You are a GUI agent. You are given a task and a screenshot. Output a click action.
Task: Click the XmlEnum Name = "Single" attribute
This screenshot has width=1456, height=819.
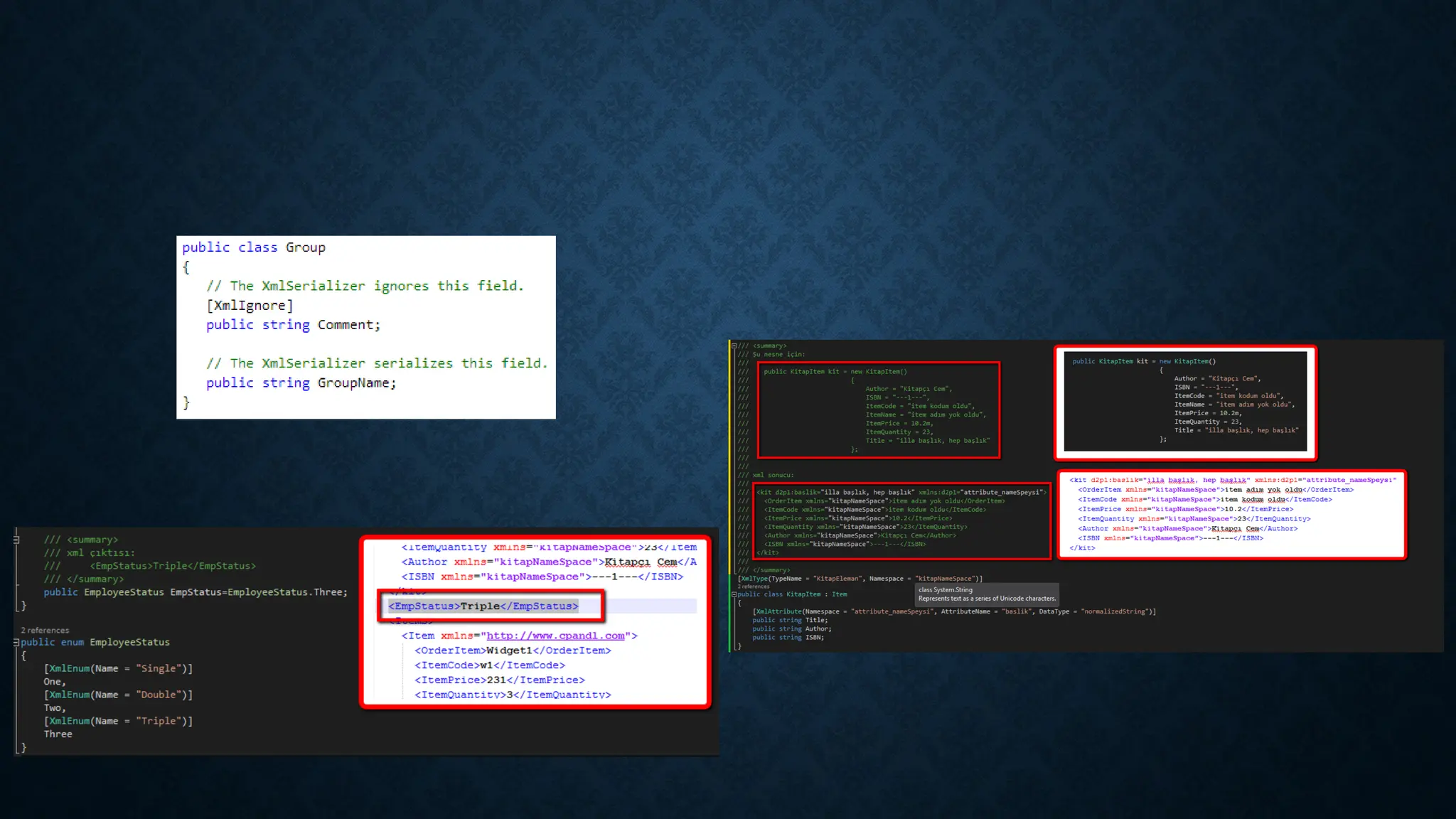pyautogui.click(x=118, y=668)
